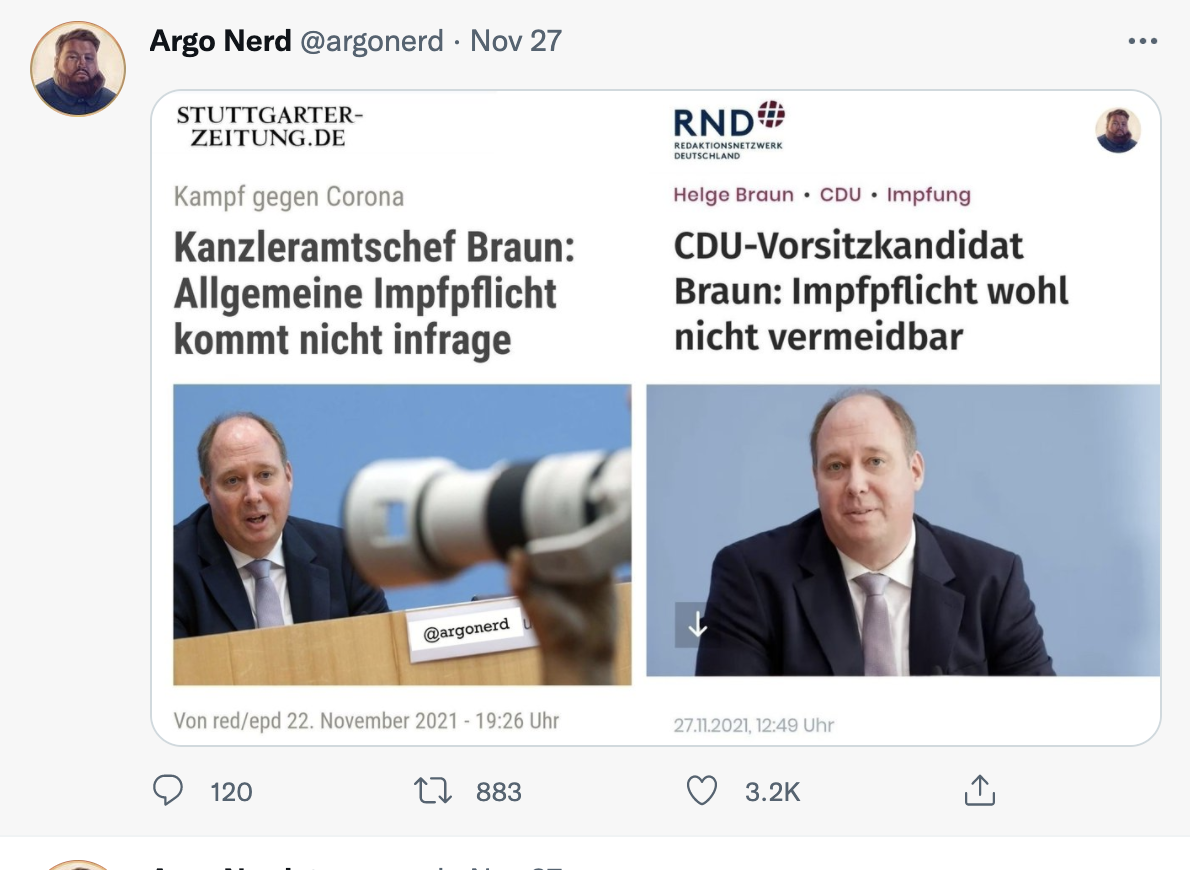Open the tweet via Nov 27 timestamp
Screen dimensions: 1190x870
coord(516,41)
